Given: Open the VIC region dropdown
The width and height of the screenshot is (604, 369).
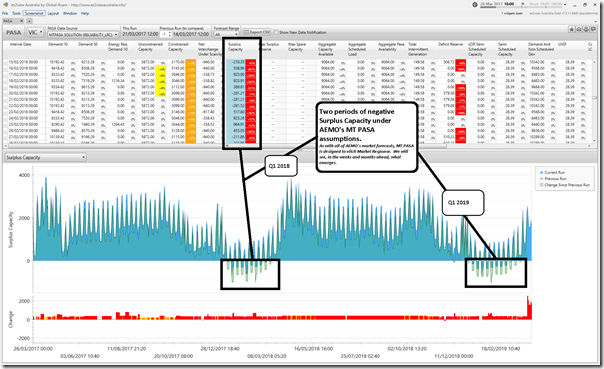Looking at the screenshot, I should click(x=35, y=32).
